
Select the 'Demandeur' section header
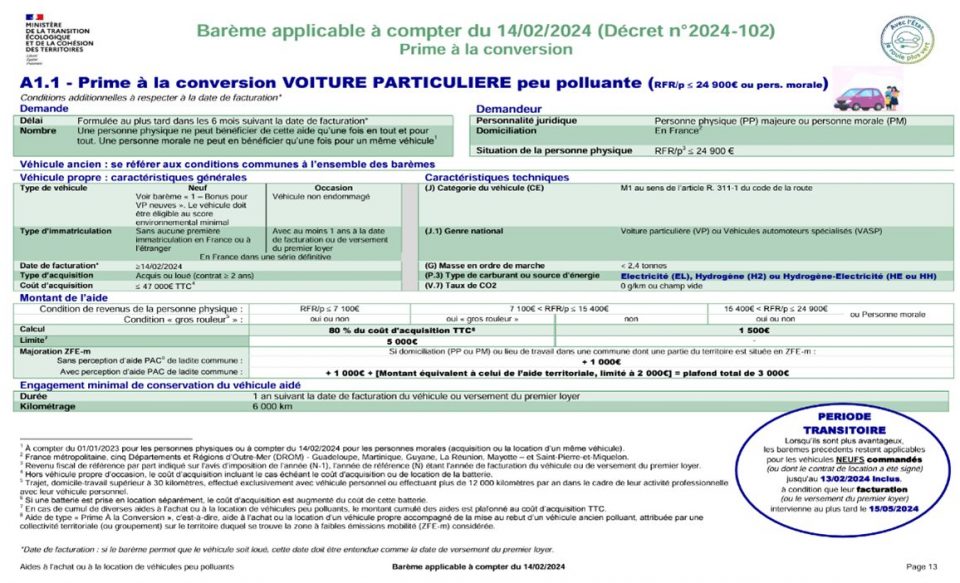509,108
